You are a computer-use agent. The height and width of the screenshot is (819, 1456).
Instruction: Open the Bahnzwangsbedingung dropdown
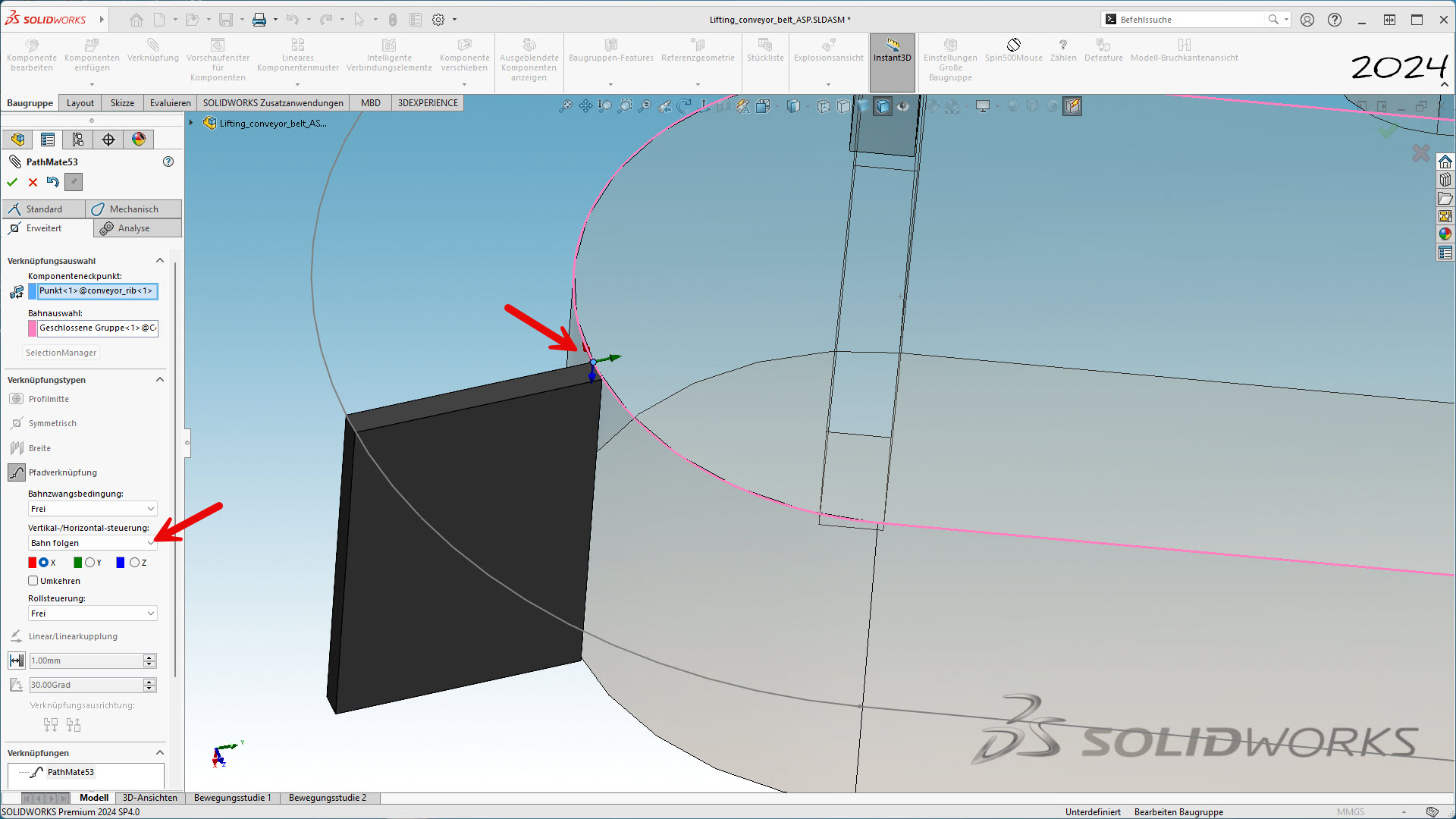93,509
